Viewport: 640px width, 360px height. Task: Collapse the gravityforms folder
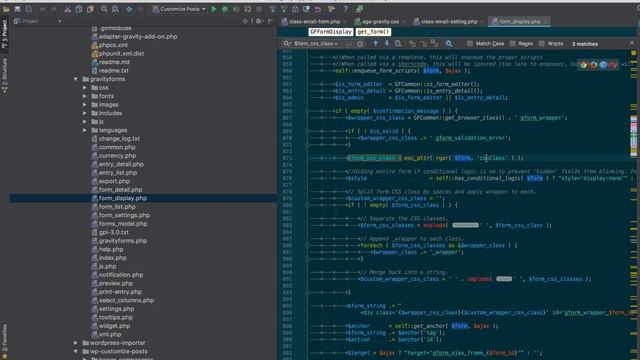76,79
